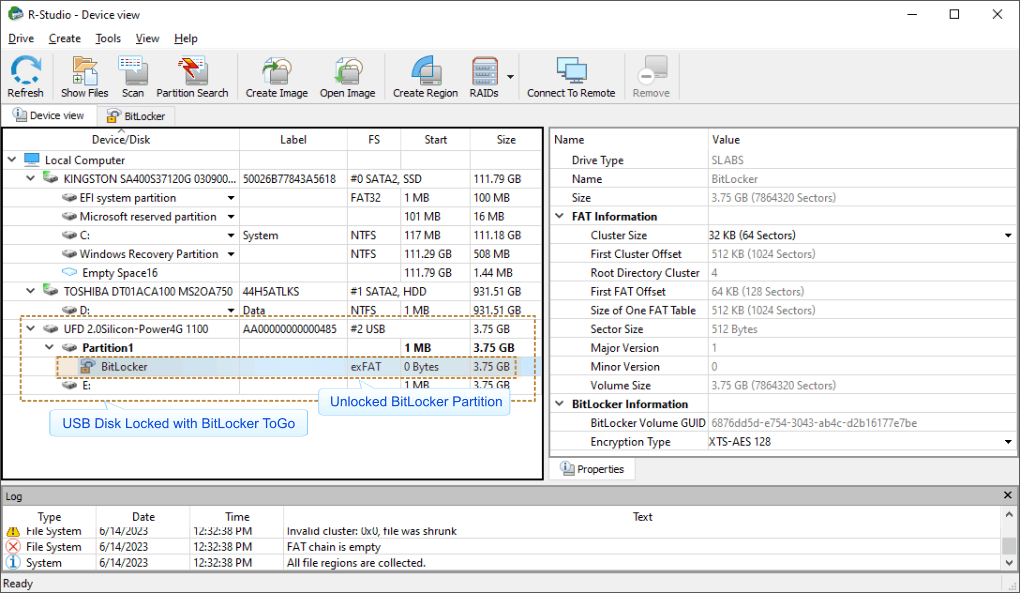Image resolution: width=1020 pixels, height=593 pixels.
Task: Click the Size column header in device list
Action: coord(505,139)
